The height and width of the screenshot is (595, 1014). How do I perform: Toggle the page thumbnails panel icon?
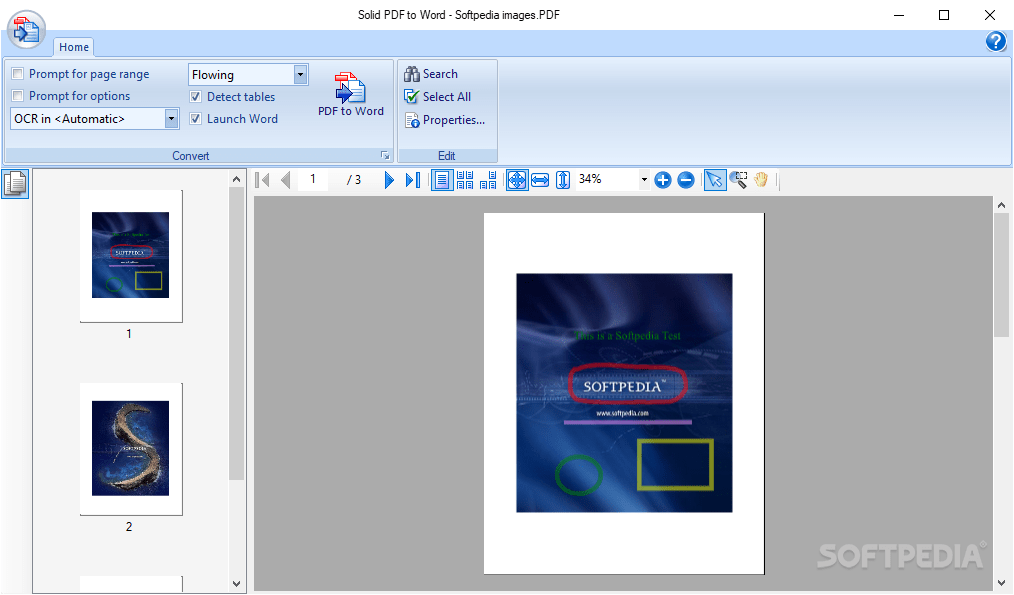pos(15,184)
